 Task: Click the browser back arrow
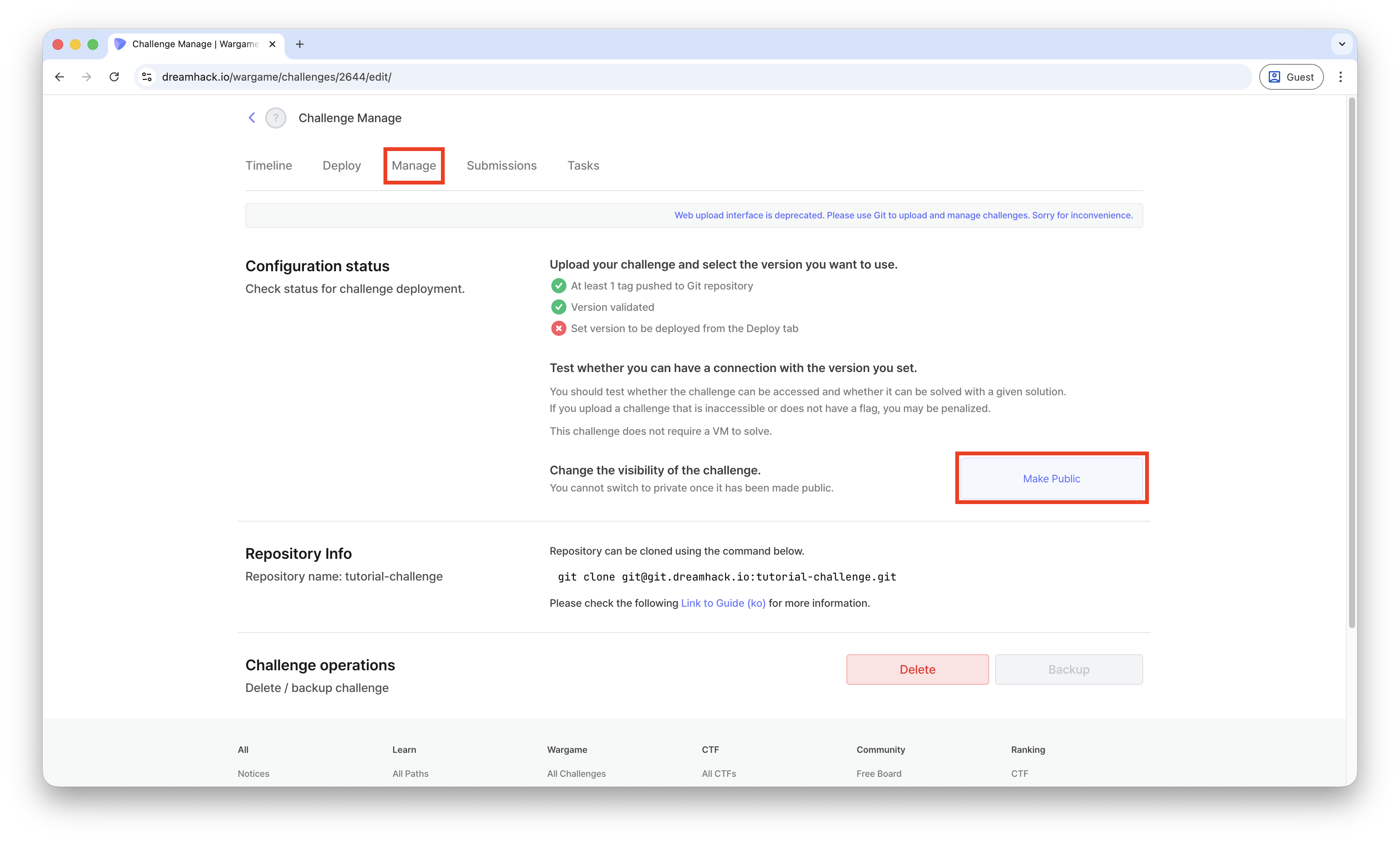pyautogui.click(x=60, y=77)
